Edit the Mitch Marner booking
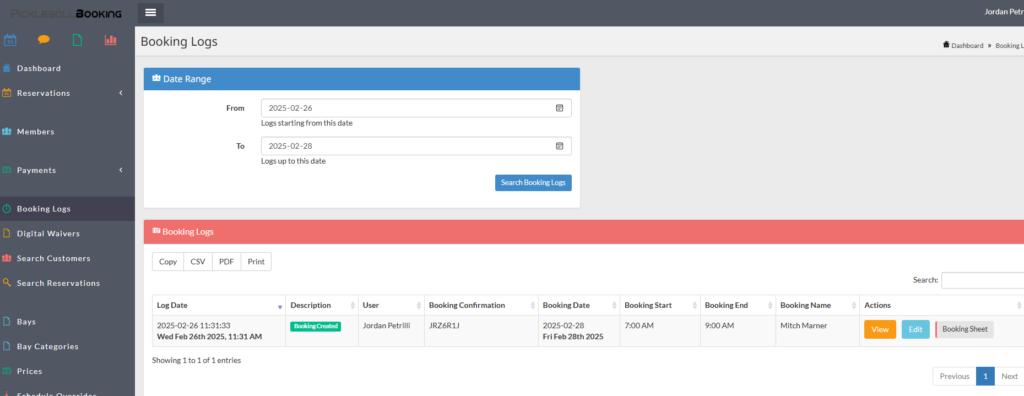 [916, 329]
